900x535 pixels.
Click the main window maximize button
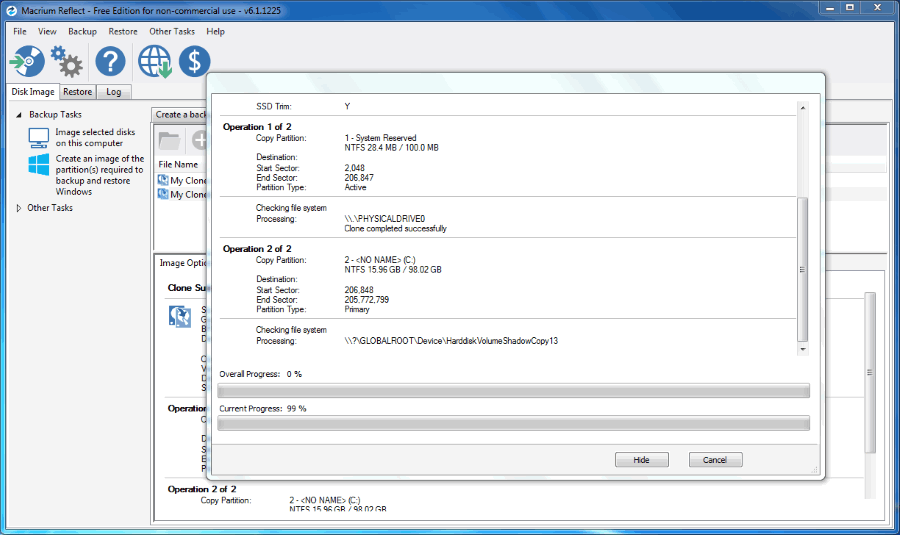click(x=850, y=8)
